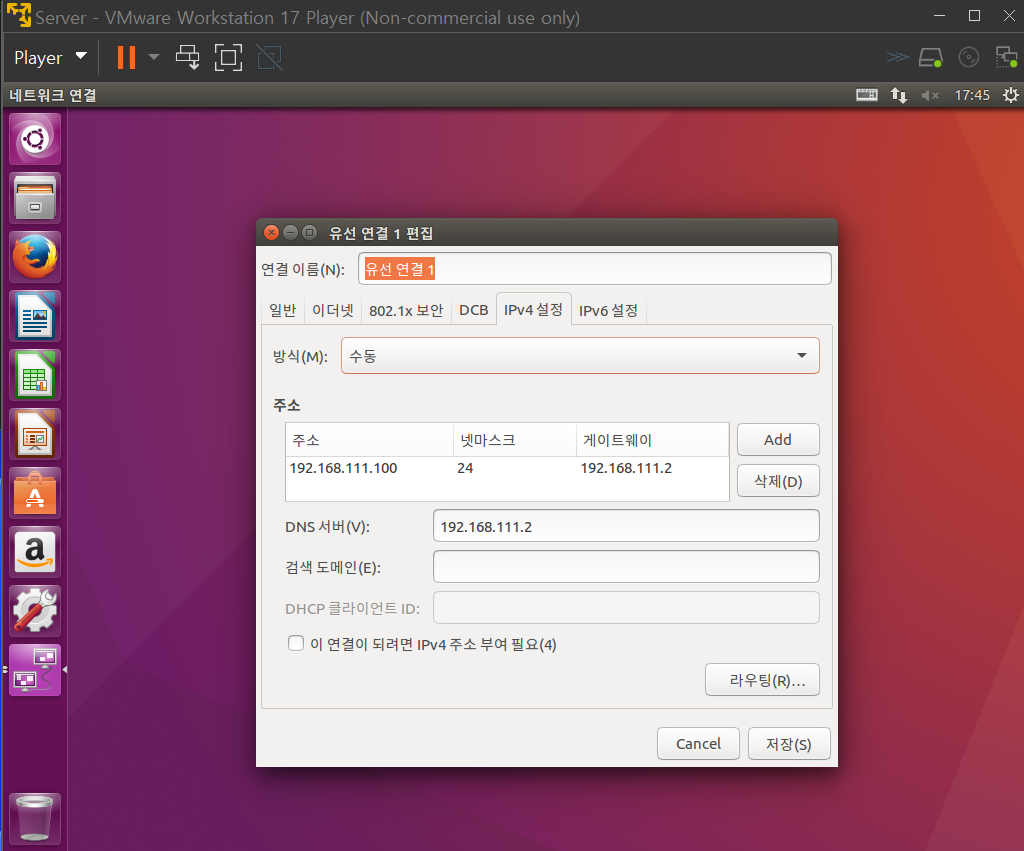Switch to the 일반 tab
The image size is (1024, 851).
coord(283,310)
